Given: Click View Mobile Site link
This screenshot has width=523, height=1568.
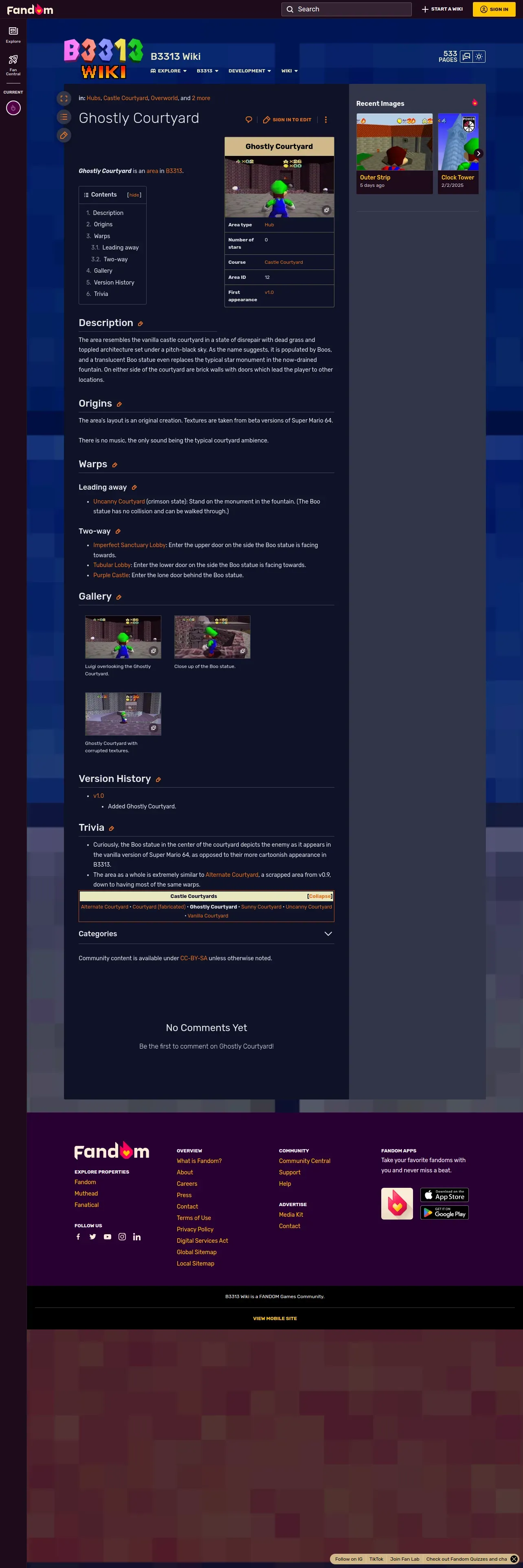Looking at the screenshot, I should click(x=275, y=1318).
